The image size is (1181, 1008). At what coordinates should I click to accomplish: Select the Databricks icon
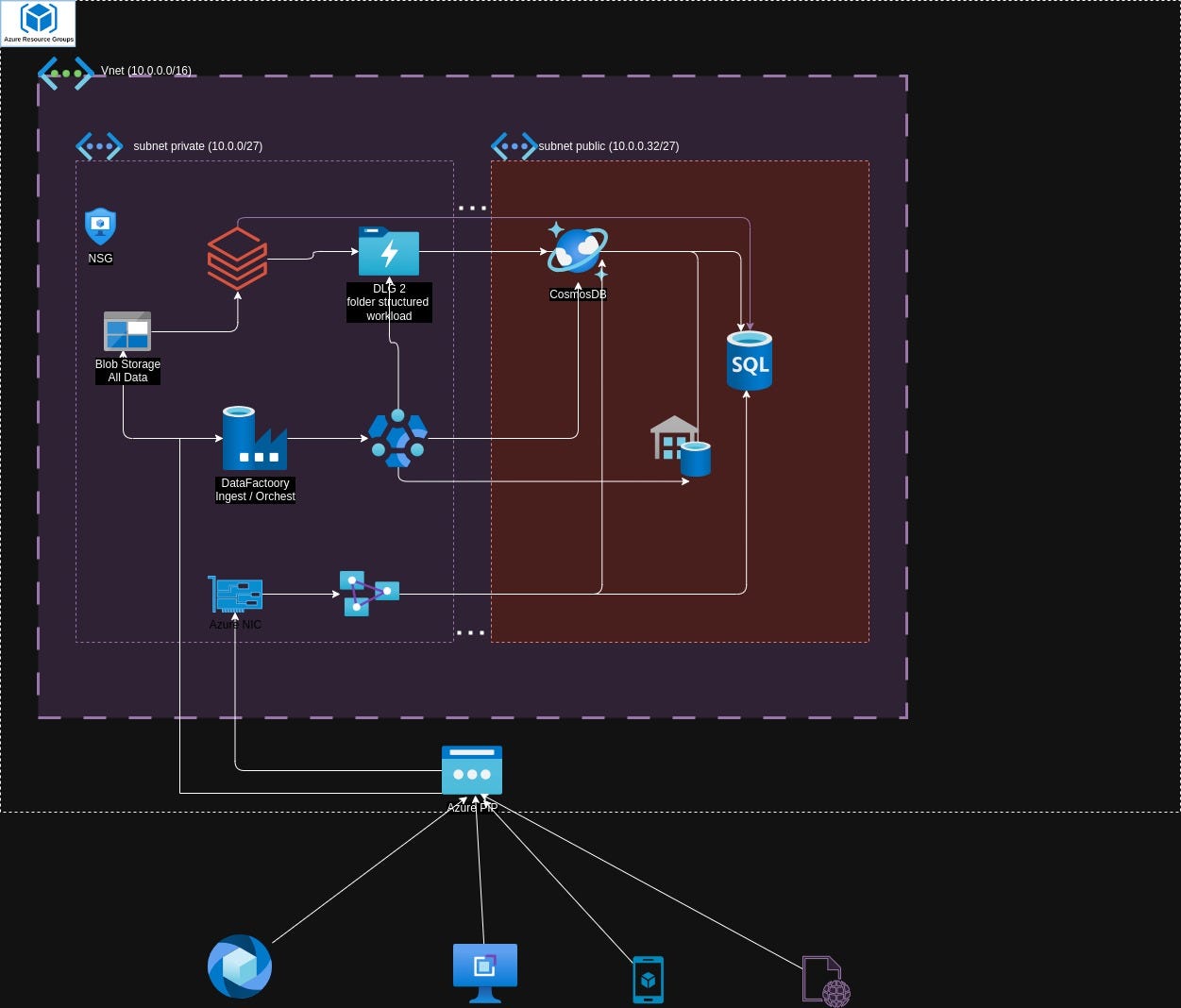[237, 258]
